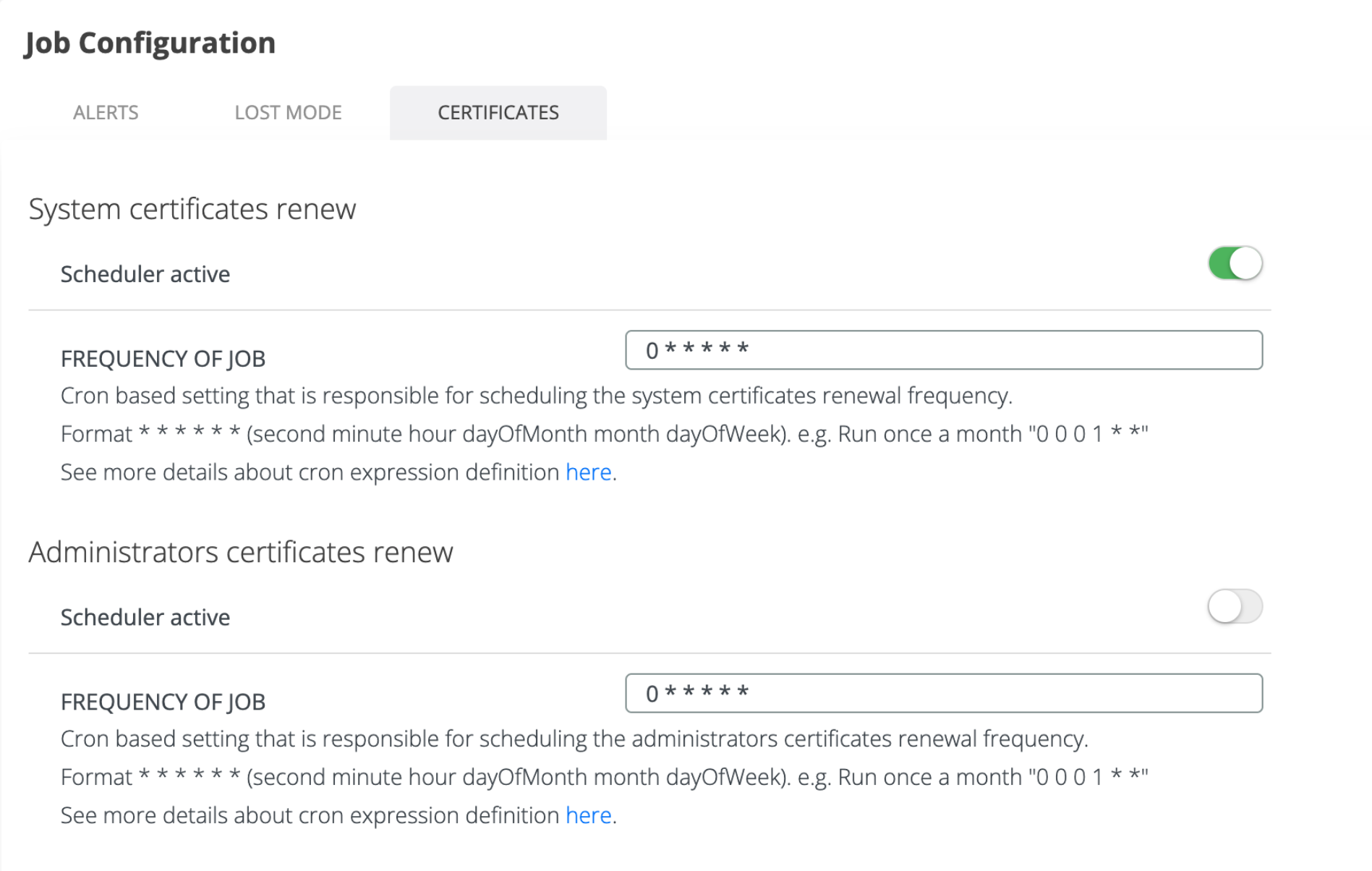This screenshot has height=871, width=1372.
Task: Open the administrators certificates cron definition "here" link
Action: (x=588, y=815)
